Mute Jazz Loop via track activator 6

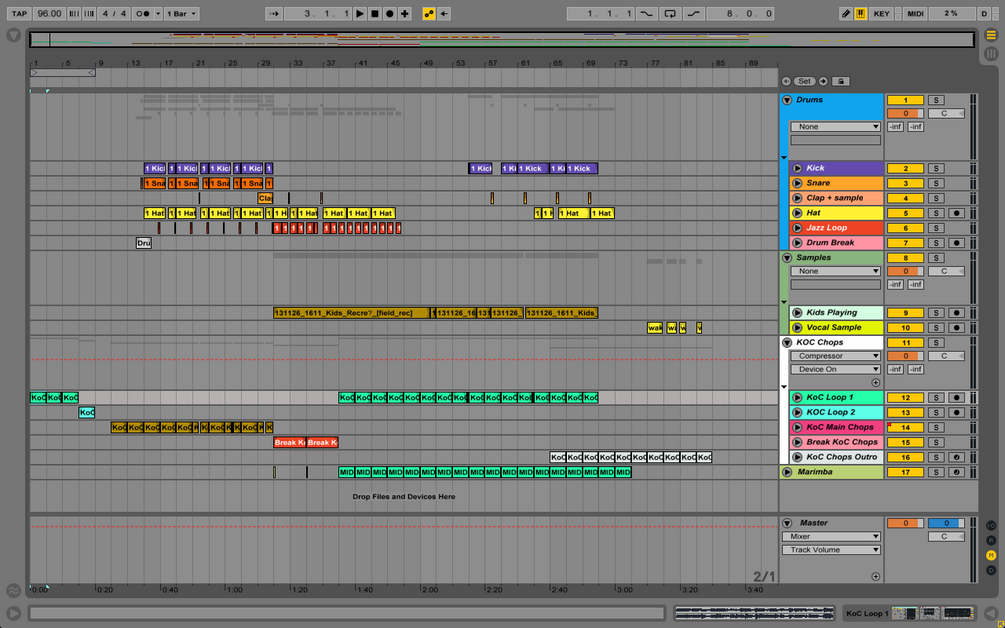[905, 228]
